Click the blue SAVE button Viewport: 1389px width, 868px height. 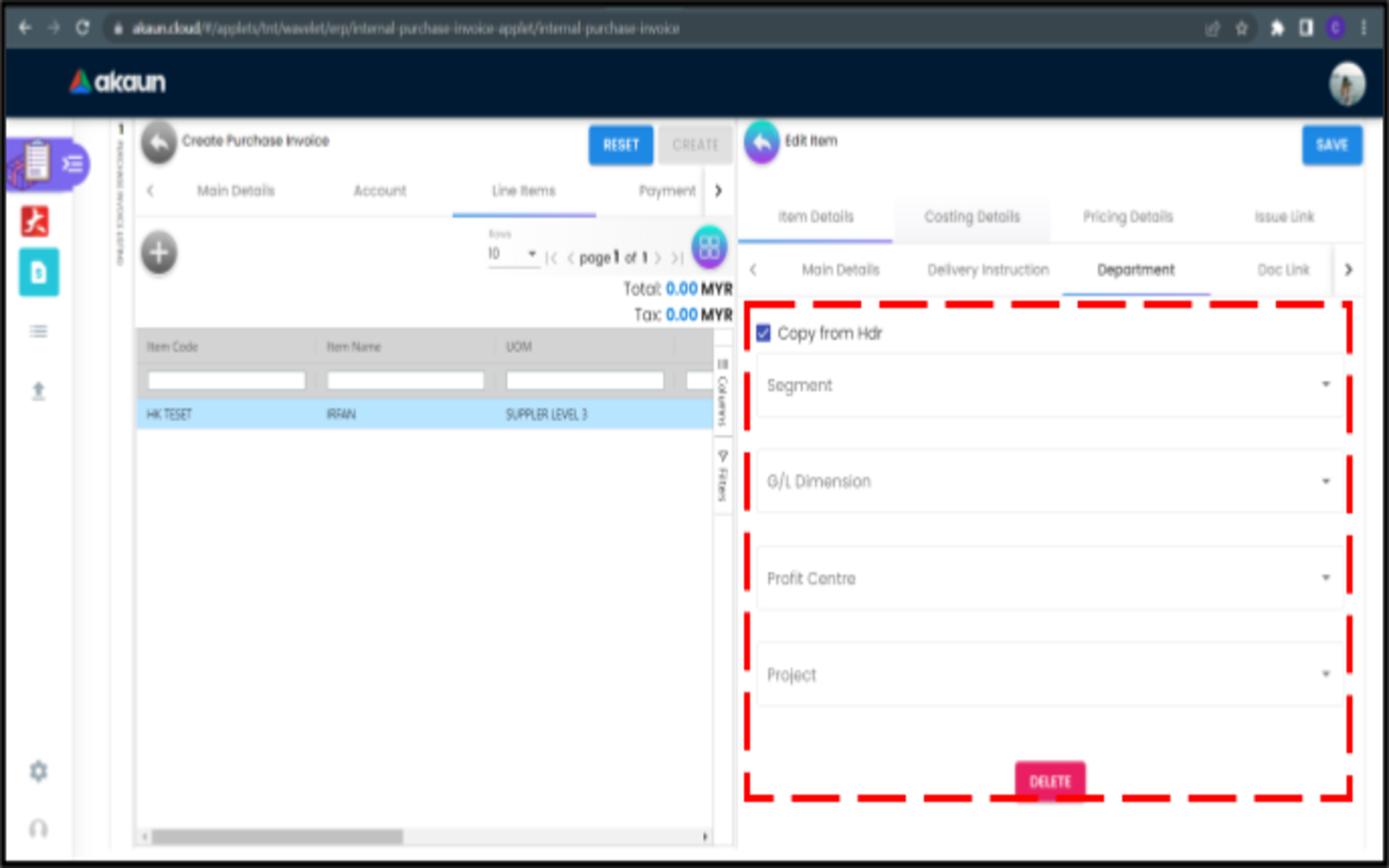tap(1332, 145)
